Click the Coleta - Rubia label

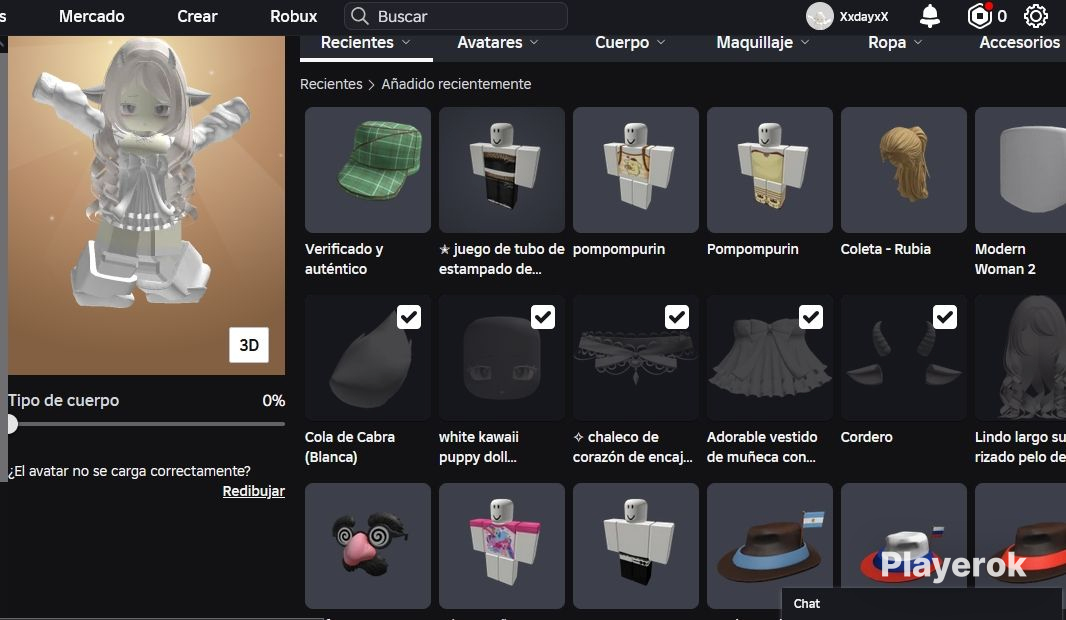pos(886,249)
